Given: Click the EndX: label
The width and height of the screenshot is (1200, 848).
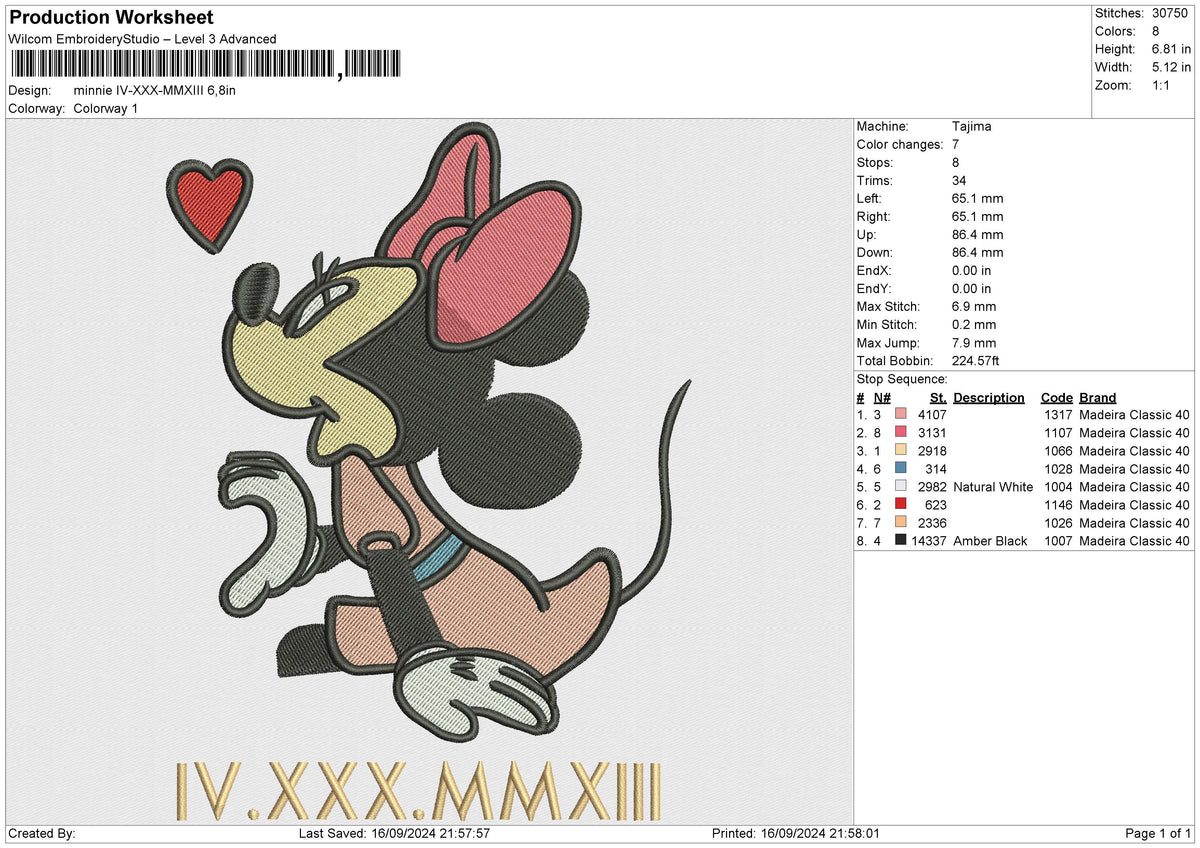Looking at the screenshot, I should pyautogui.click(x=875, y=271).
